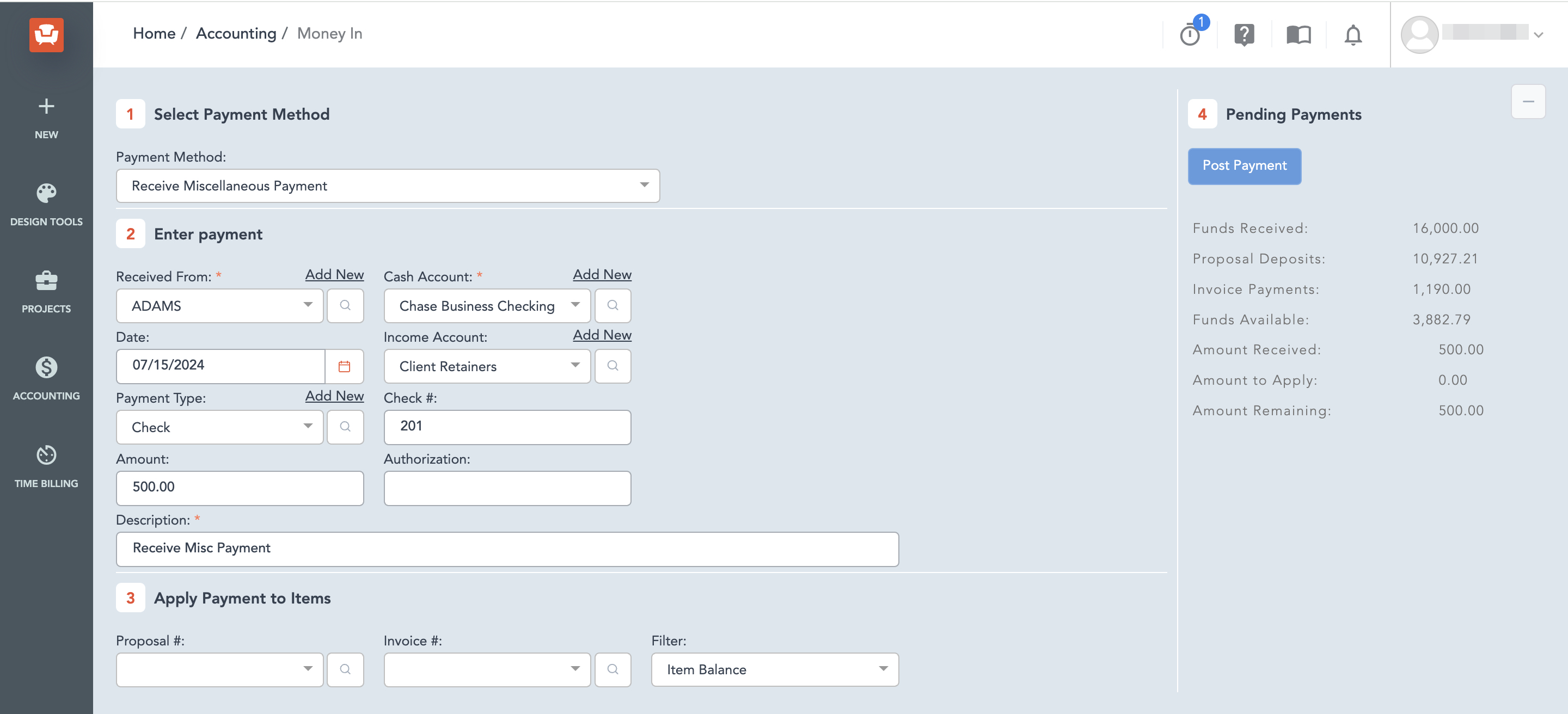Image resolution: width=1568 pixels, height=714 pixels.
Task: Search Received From clients with magnifier
Action: [x=345, y=305]
